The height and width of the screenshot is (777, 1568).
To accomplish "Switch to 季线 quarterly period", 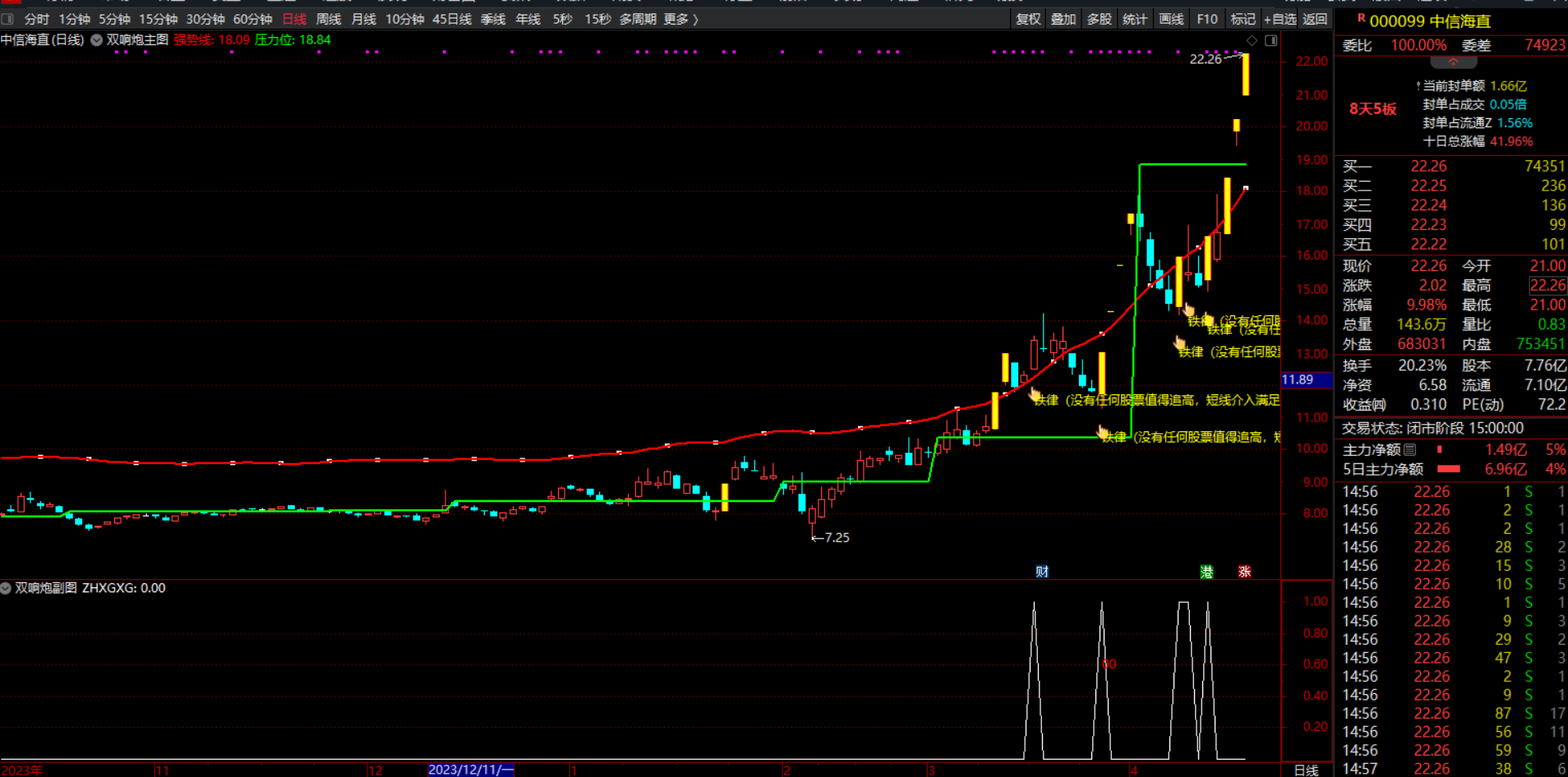I will (x=493, y=19).
